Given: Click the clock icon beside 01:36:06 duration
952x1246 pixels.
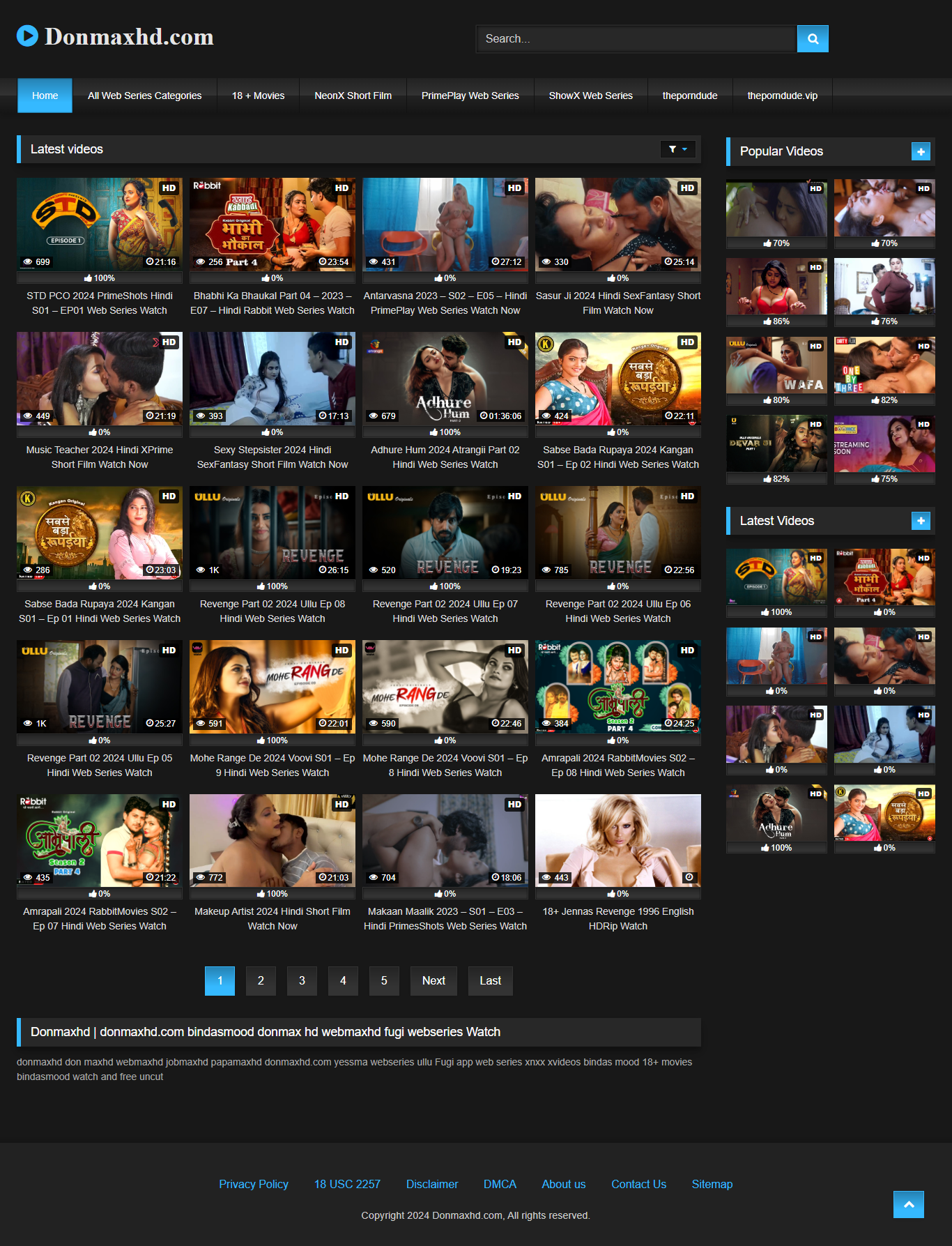Looking at the screenshot, I should (x=484, y=416).
